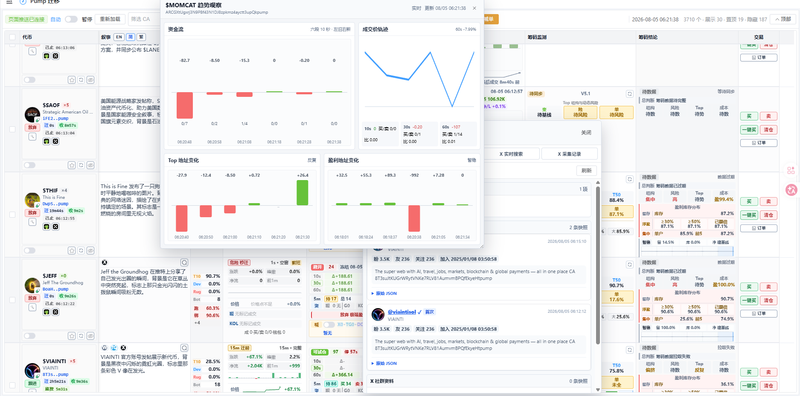Toggle the switch below the $SAOF token card
This screenshot has height=396, width=800.
pos(30,165)
